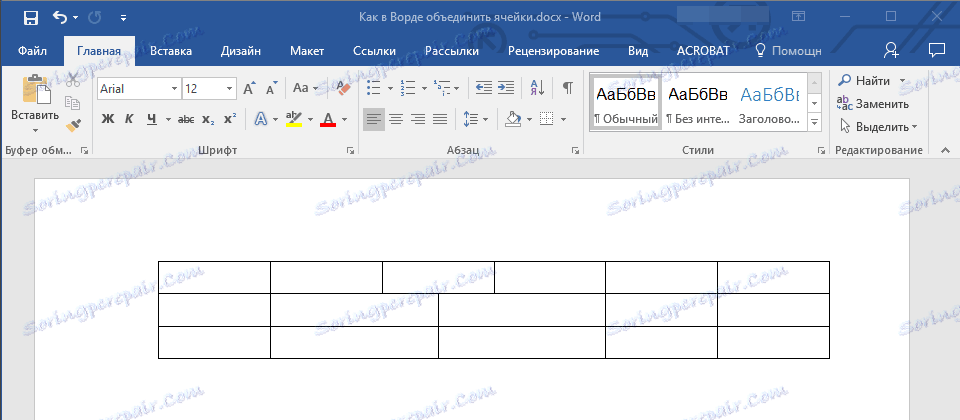
Task: Open the Макет ribbon tab
Action: (x=307, y=51)
